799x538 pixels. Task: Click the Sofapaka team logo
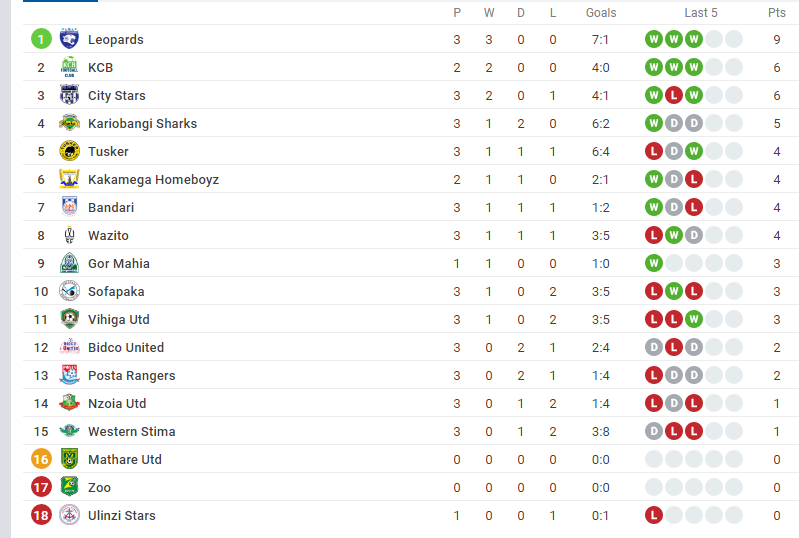coord(69,292)
